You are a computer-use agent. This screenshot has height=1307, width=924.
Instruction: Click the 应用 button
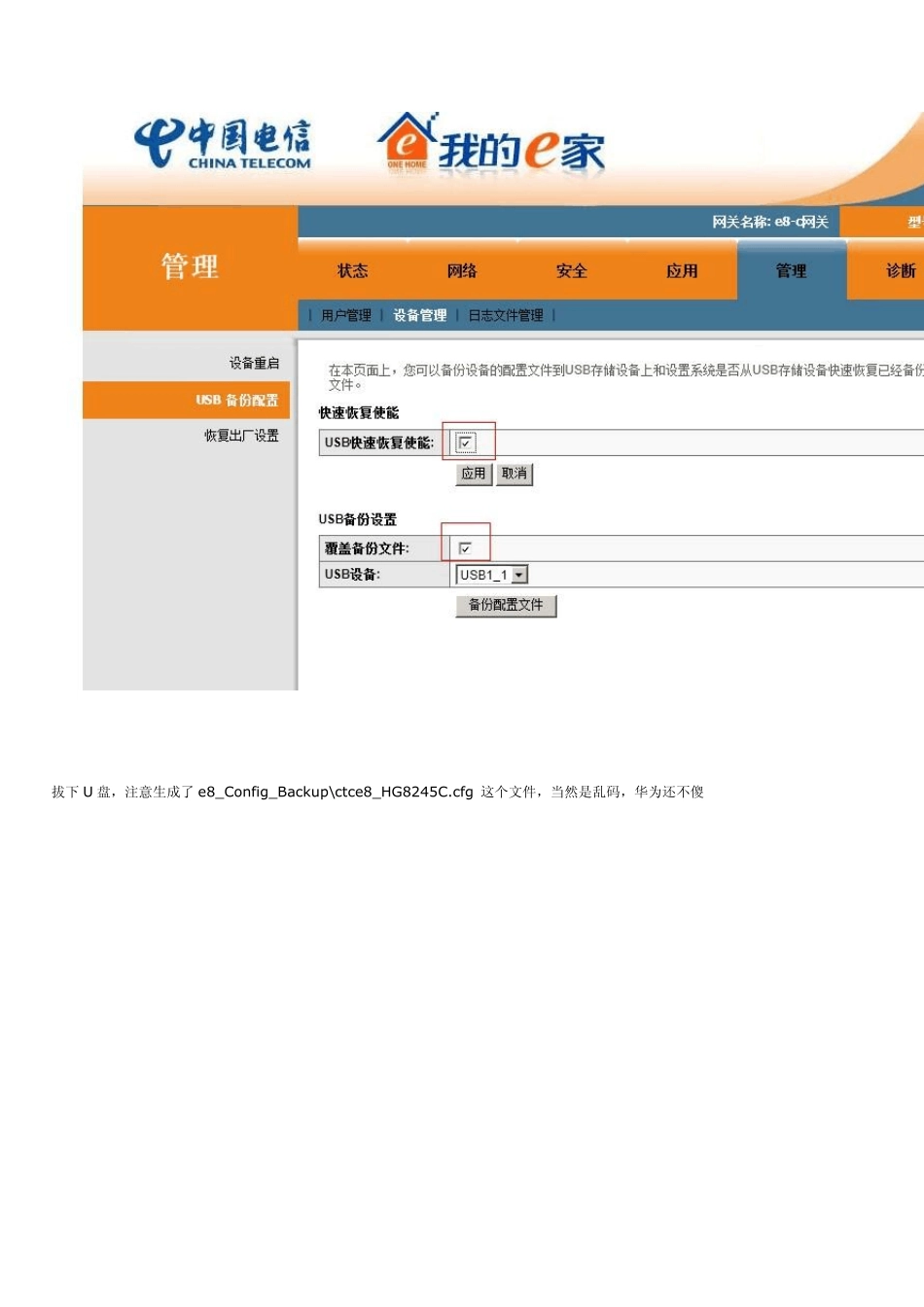[474, 474]
